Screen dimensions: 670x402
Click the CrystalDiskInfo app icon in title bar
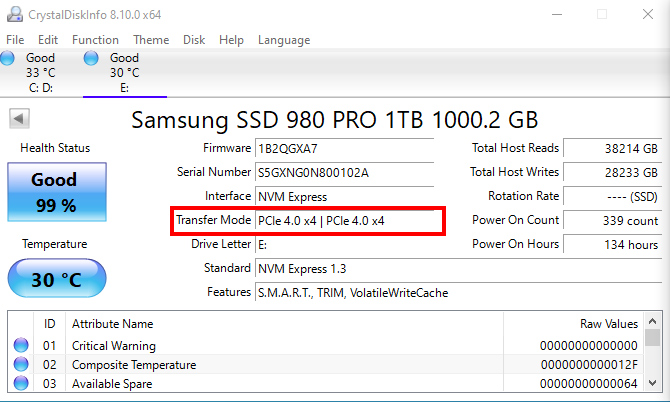click(x=12, y=15)
